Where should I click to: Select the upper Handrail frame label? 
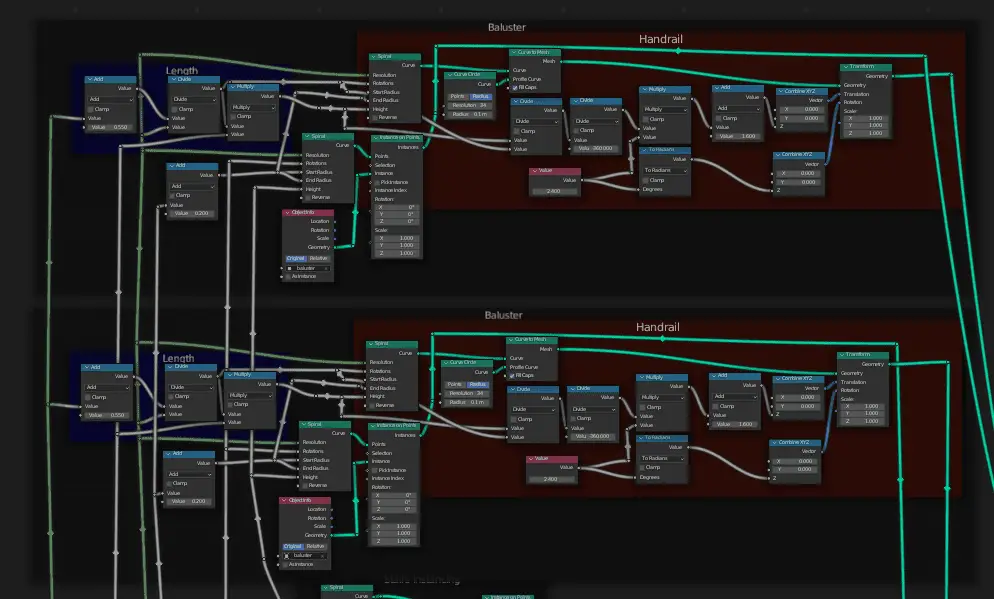pos(661,39)
